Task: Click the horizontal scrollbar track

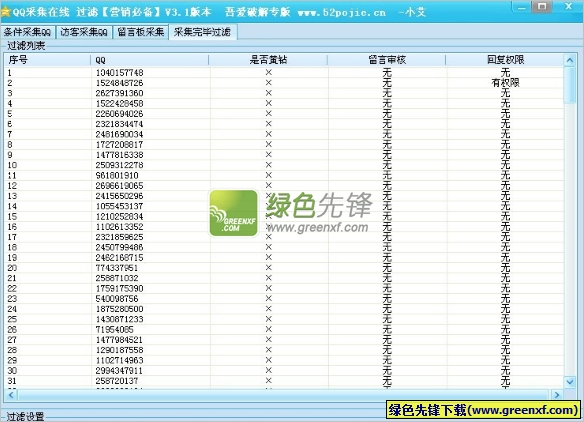Action: pyautogui.click(x=283, y=395)
